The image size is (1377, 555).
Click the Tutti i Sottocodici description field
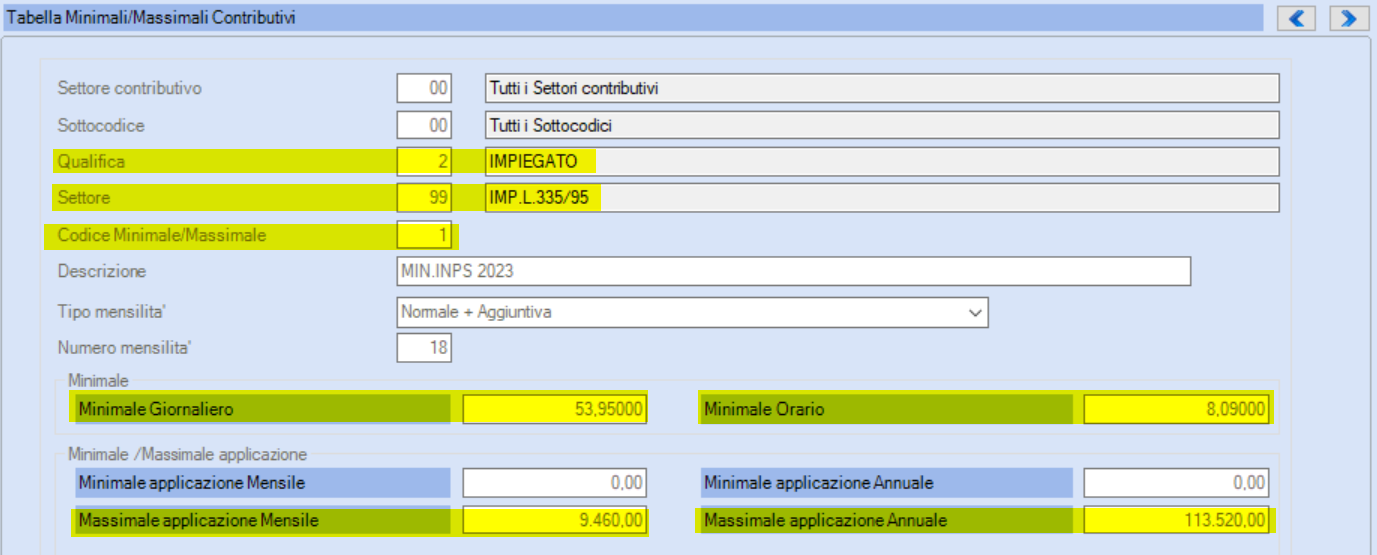pyautogui.click(x=881, y=126)
